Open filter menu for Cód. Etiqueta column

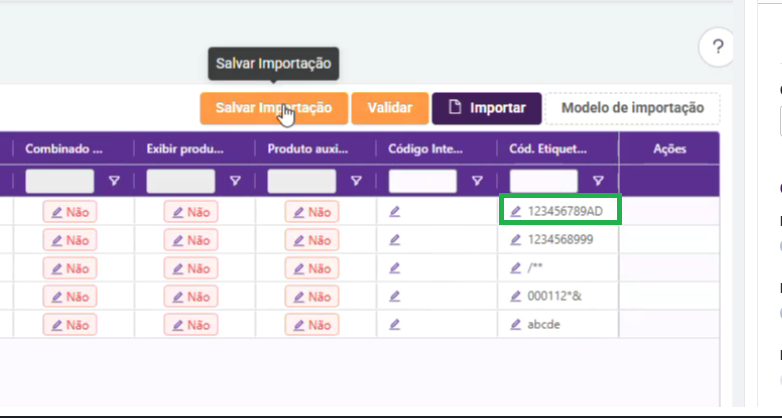[598, 181]
